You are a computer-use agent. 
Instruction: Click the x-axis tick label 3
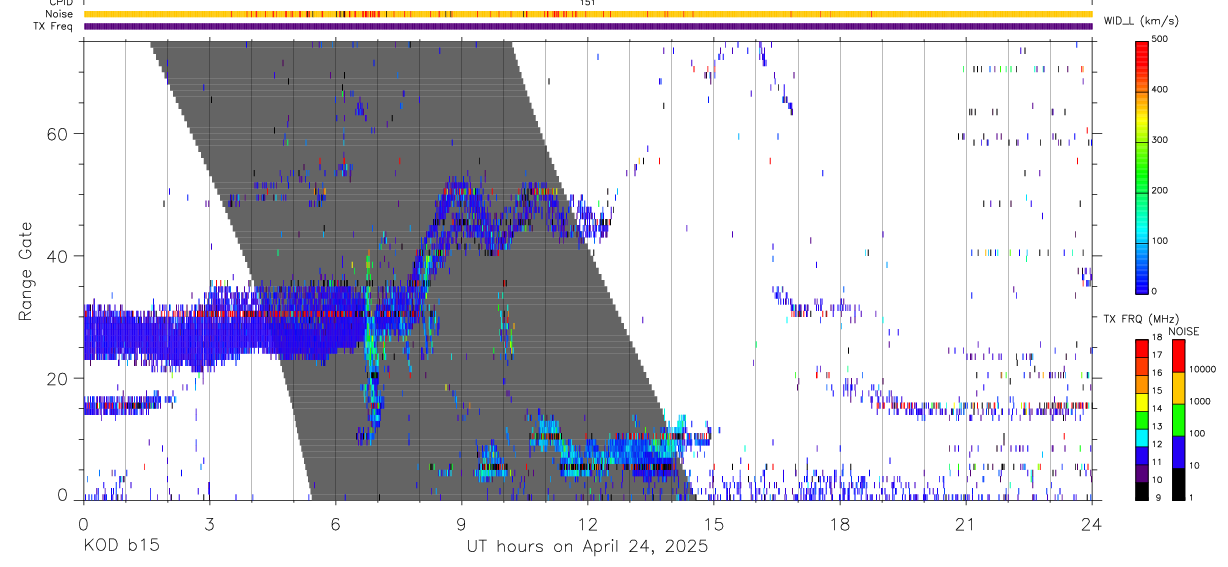point(209,523)
